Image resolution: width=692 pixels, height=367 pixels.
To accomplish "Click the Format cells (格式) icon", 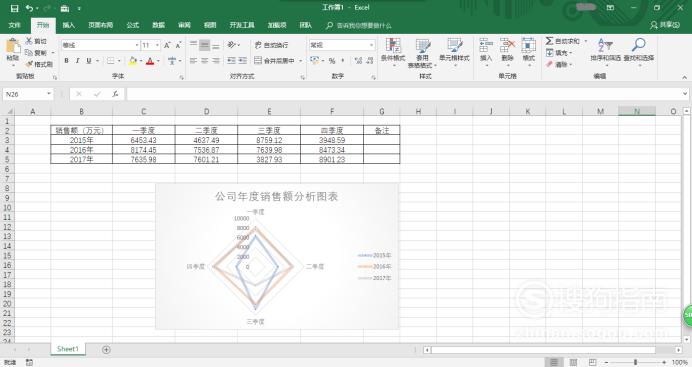I will click(529, 45).
